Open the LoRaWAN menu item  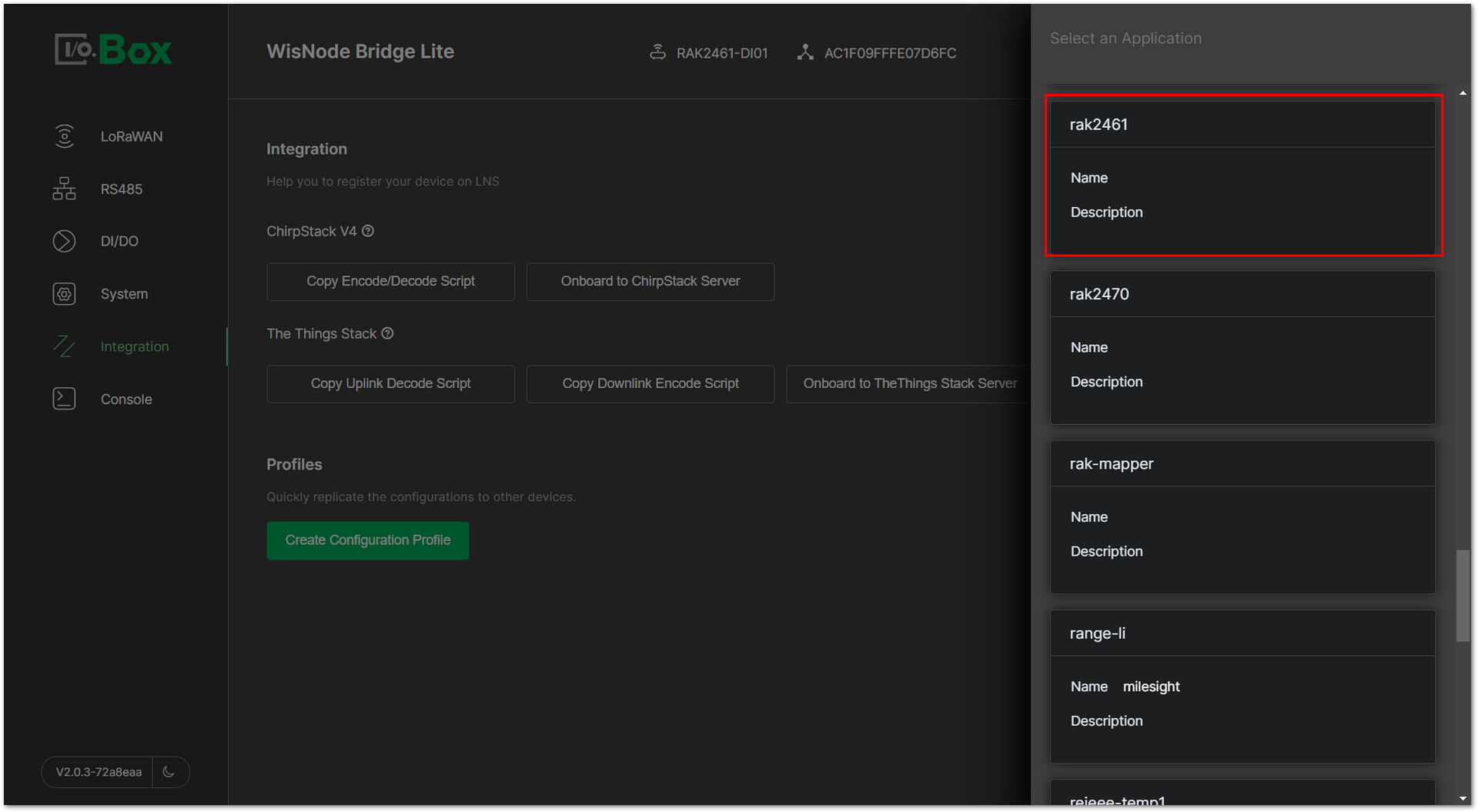[132, 136]
